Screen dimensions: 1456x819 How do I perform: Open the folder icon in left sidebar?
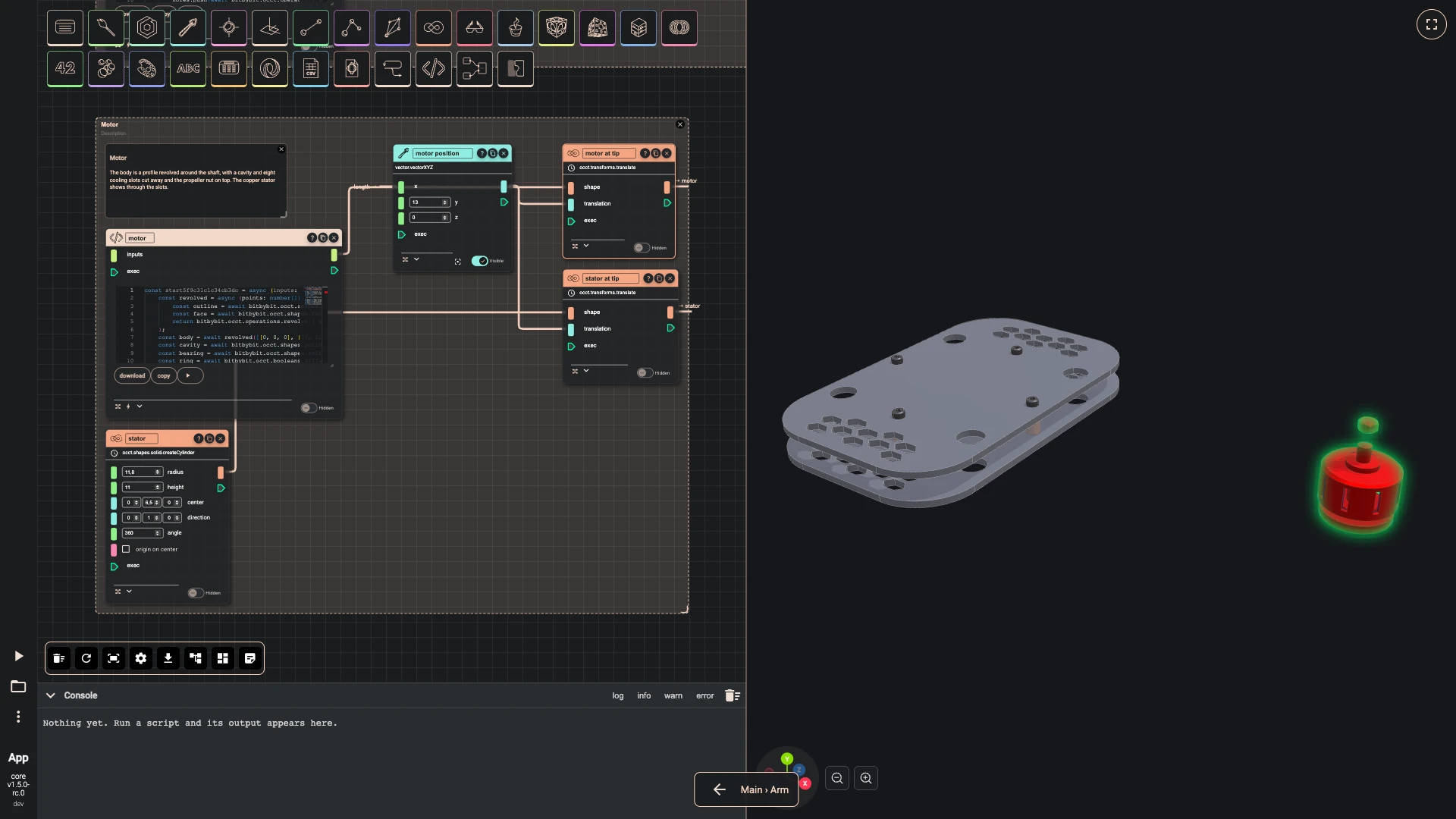(18, 686)
